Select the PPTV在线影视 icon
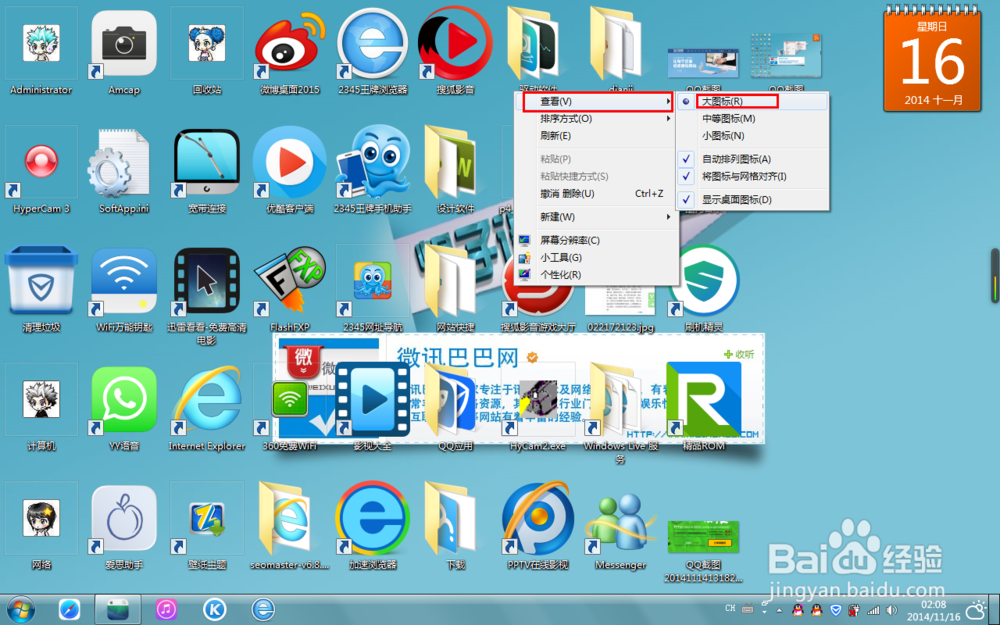The image size is (1000, 625). pos(538,527)
